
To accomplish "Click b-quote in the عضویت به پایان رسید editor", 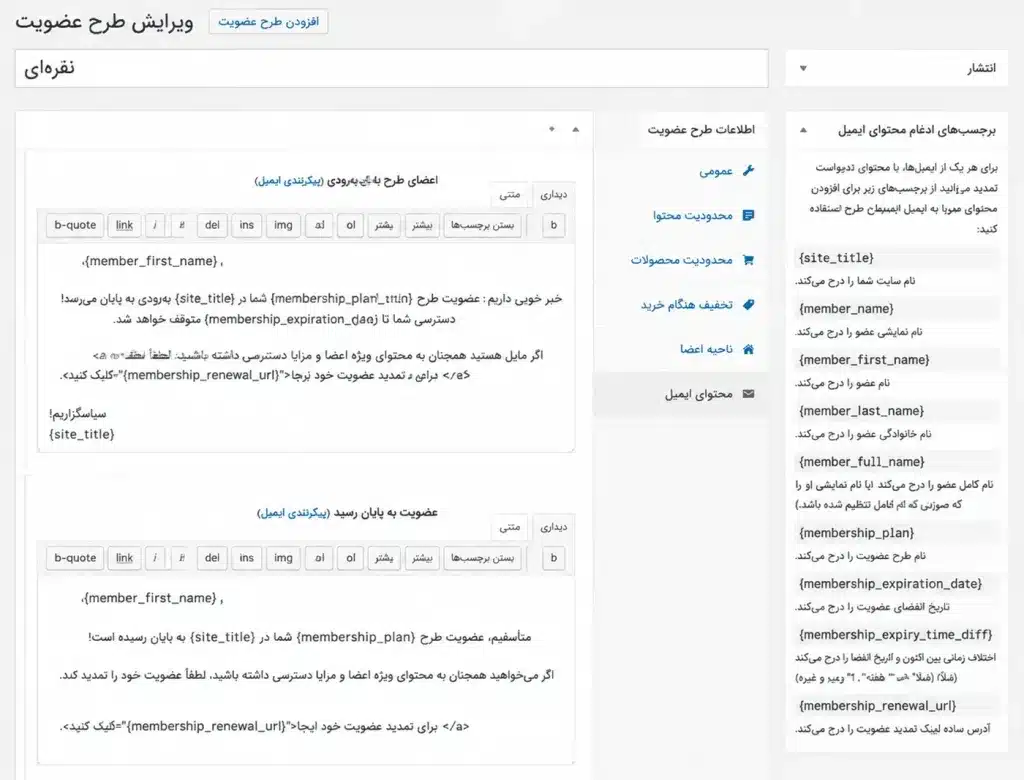I will [75, 558].
